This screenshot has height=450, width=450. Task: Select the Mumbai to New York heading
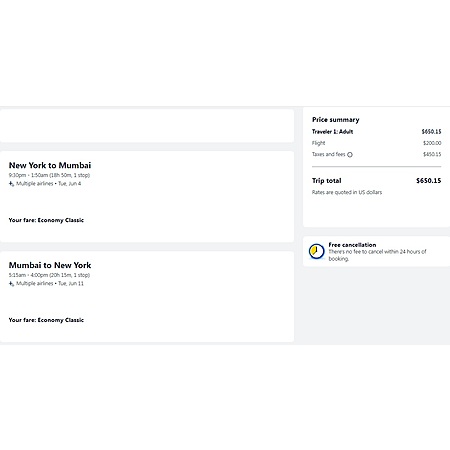[50, 265]
